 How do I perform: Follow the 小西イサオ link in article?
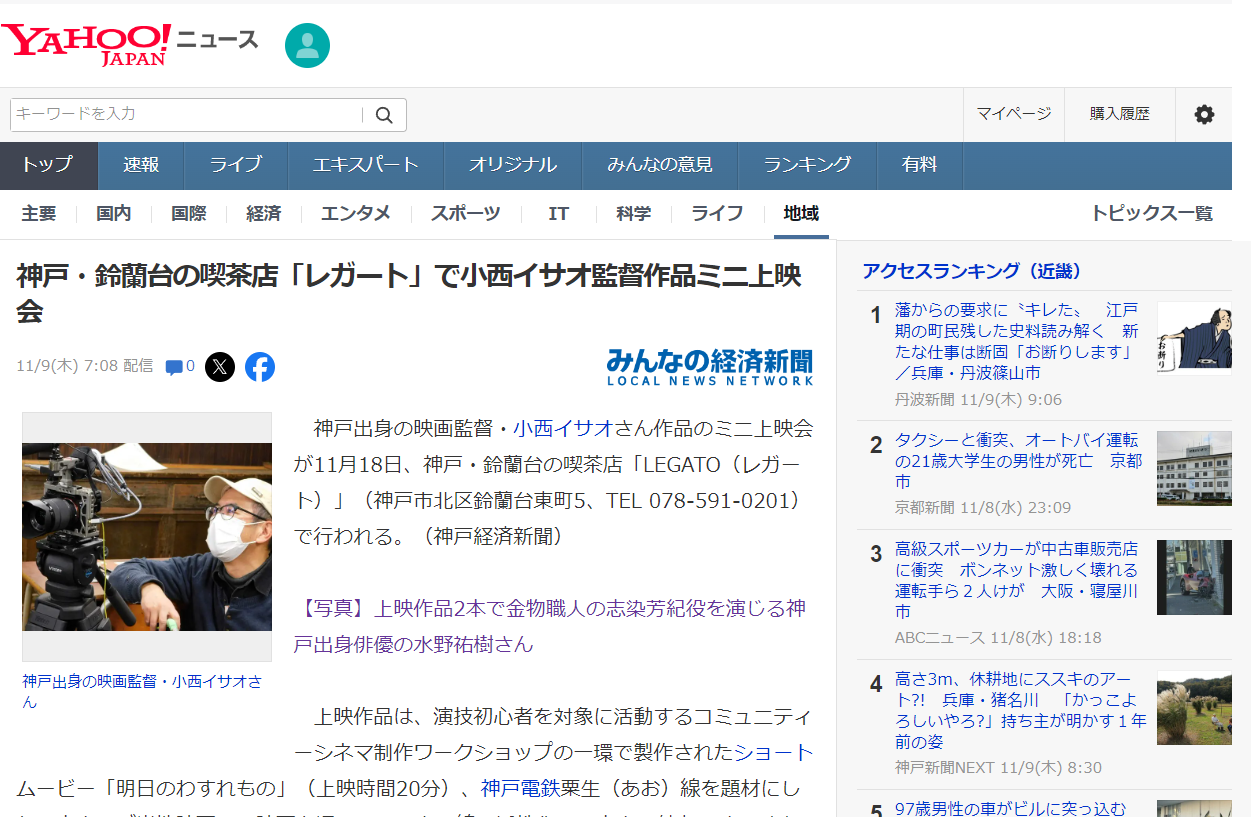click(x=561, y=429)
